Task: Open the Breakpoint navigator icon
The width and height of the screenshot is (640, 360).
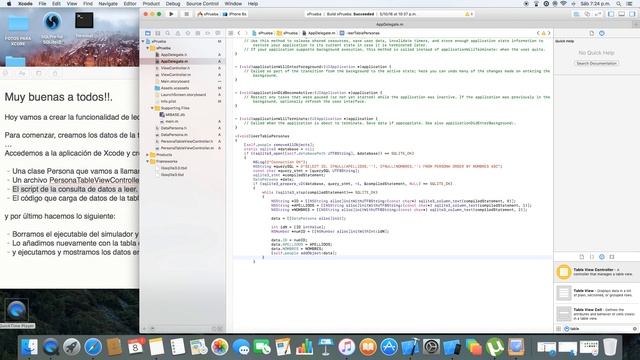Action: pos(208,33)
